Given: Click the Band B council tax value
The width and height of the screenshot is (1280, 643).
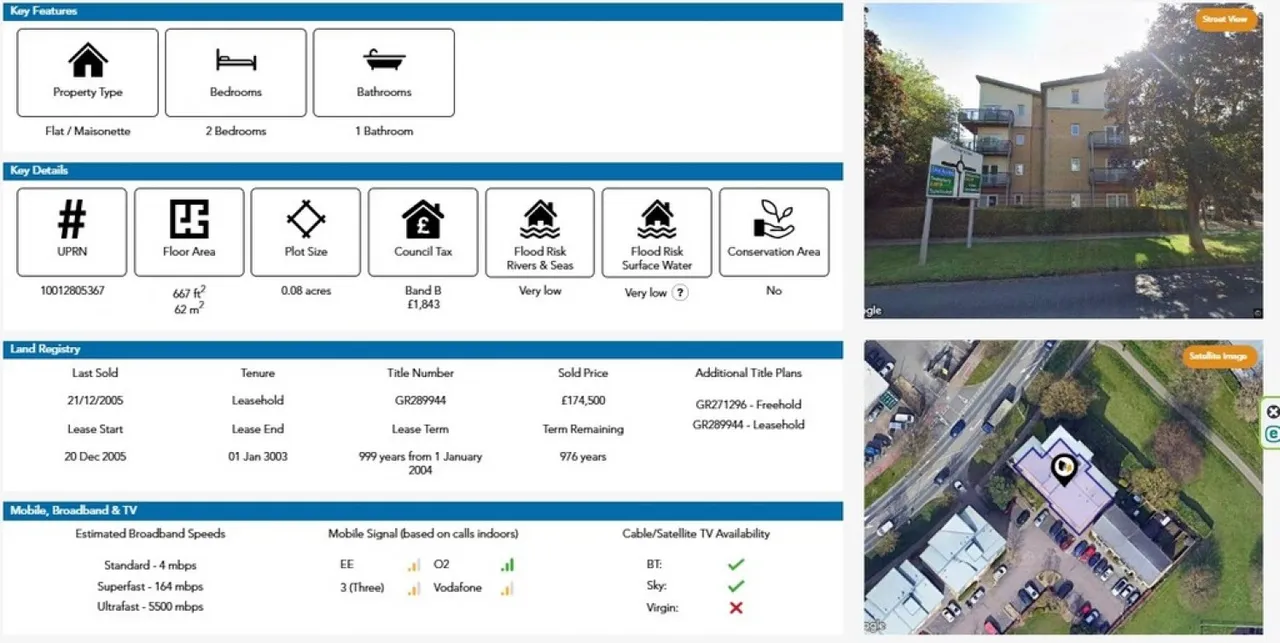Looking at the screenshot, I should click(423, 291).
